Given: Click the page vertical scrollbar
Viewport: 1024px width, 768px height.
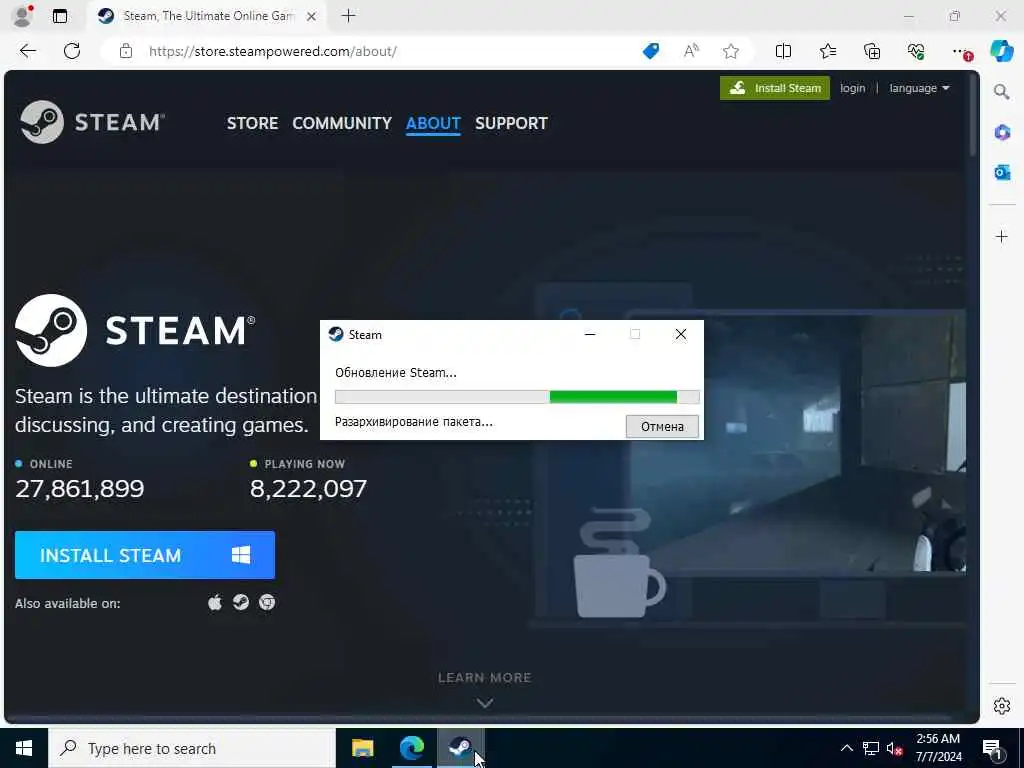Looking at the screenshot, I should [x=972, y=118].
